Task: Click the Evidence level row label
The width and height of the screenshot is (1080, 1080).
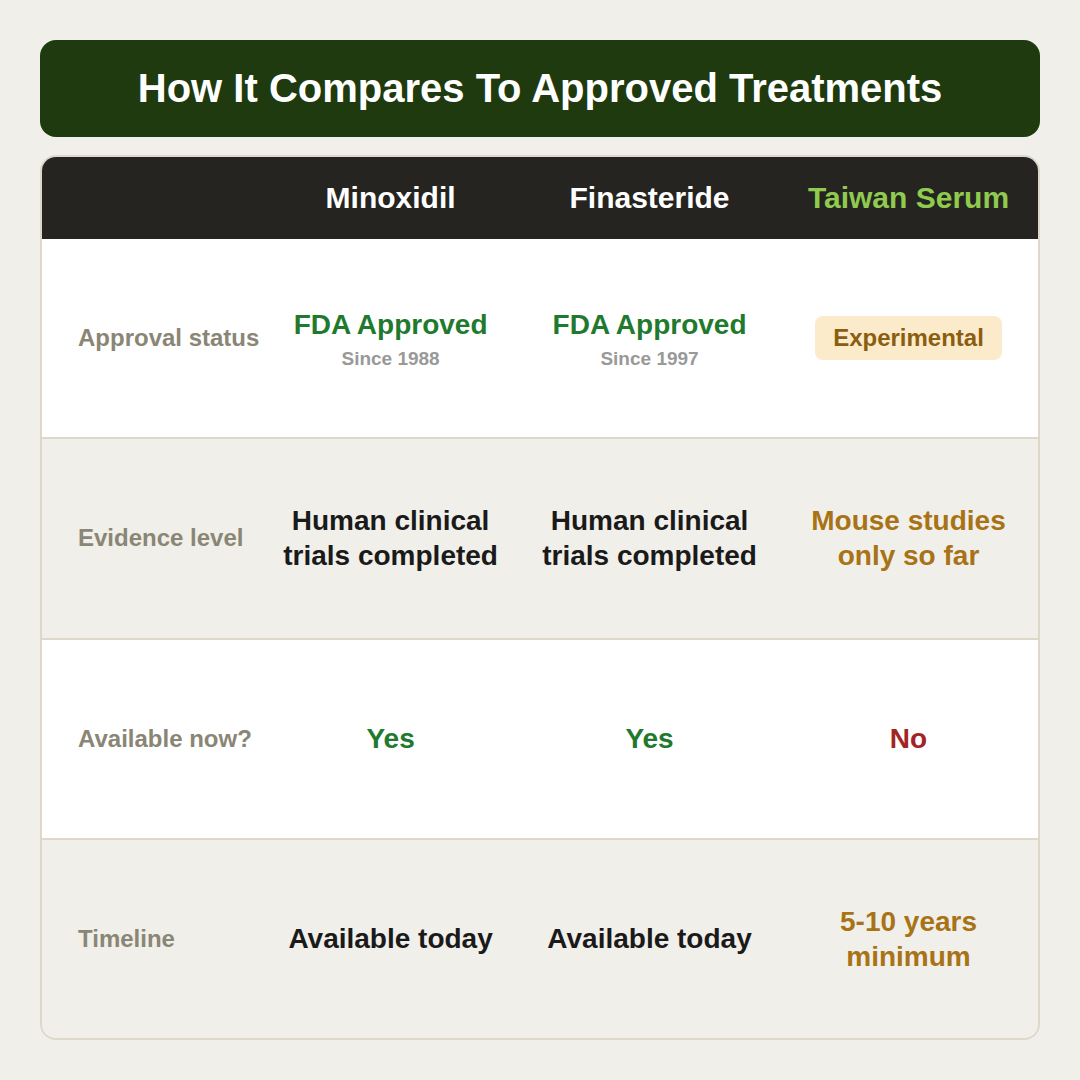Action: tap(160, 538)
